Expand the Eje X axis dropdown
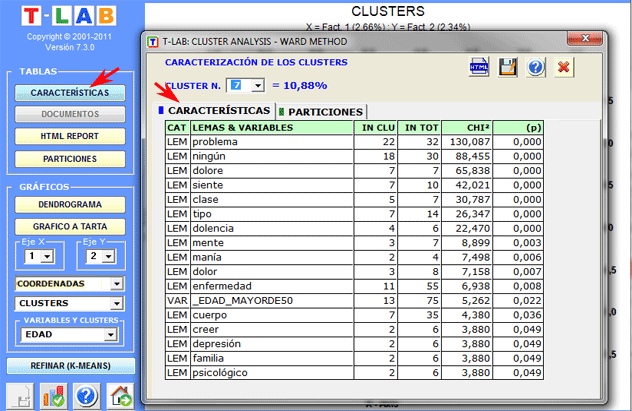 [47, 256]
